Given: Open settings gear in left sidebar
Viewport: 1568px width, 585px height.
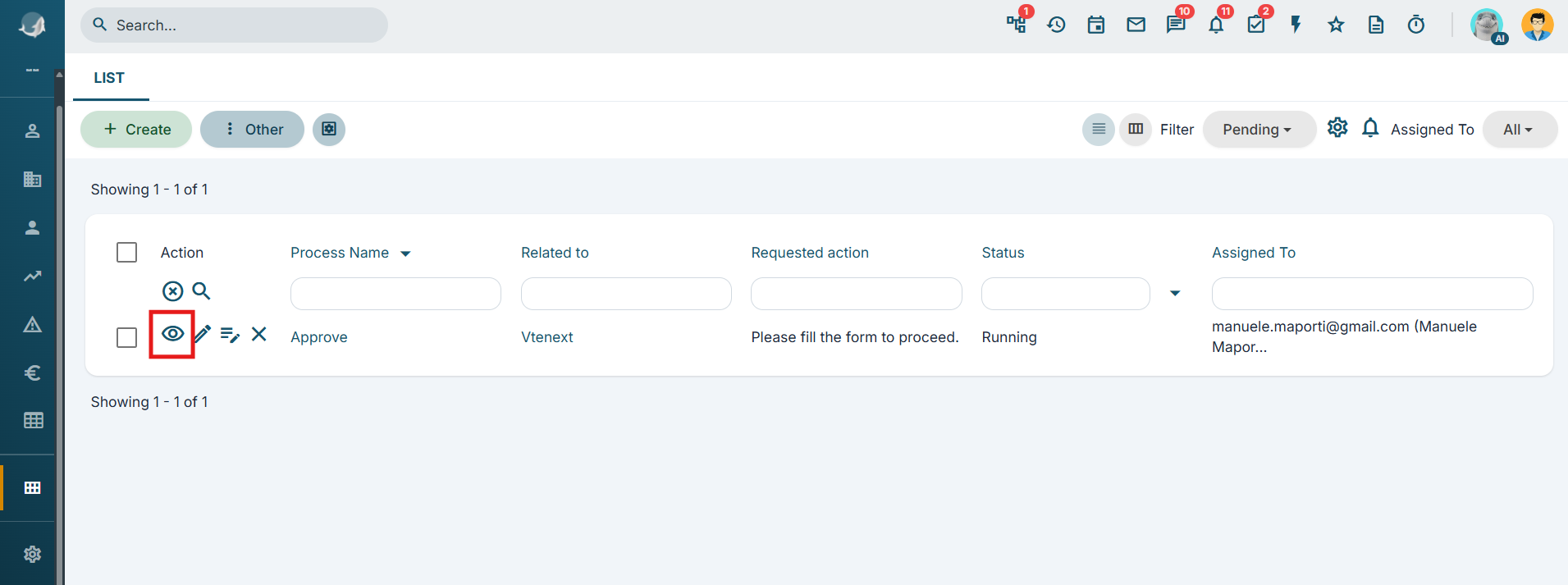Looking at the screenshot, I should (33, 554).
